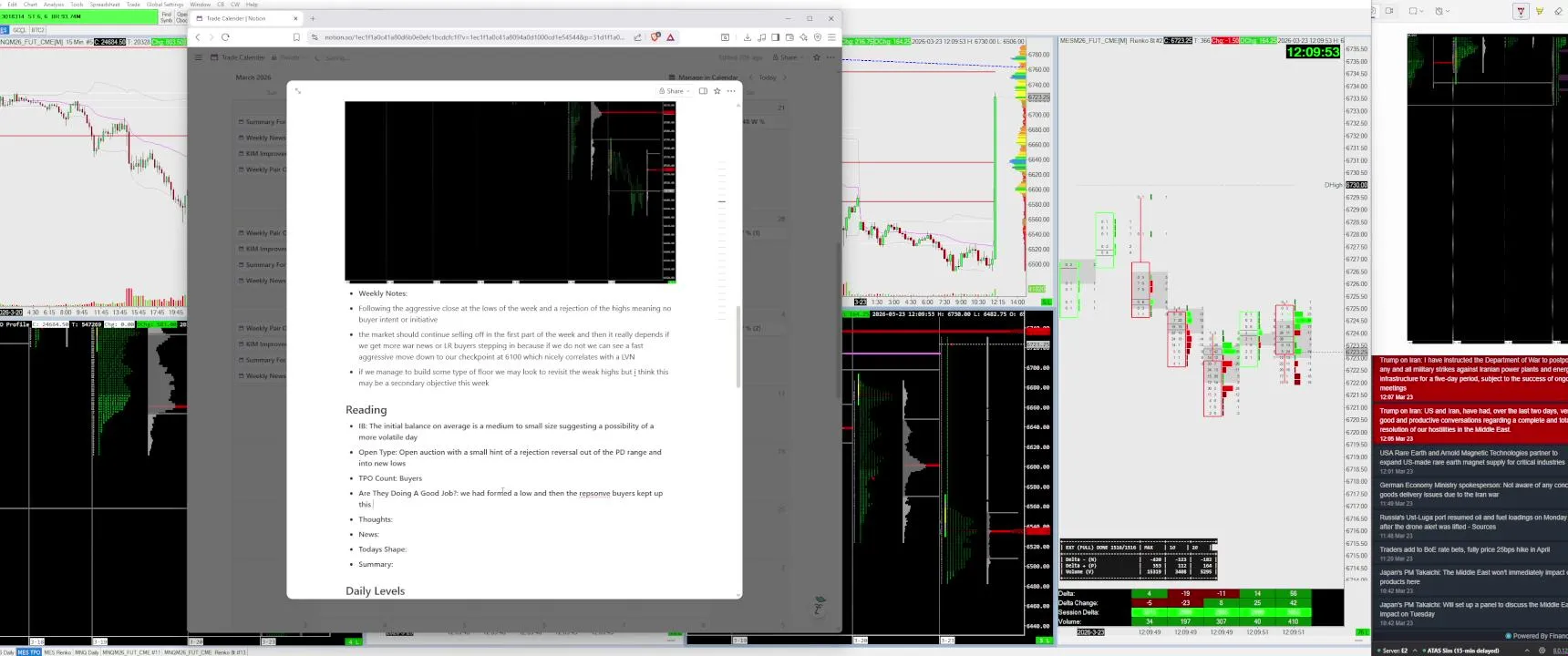Click the Reading heading in the Notion page

366,410
